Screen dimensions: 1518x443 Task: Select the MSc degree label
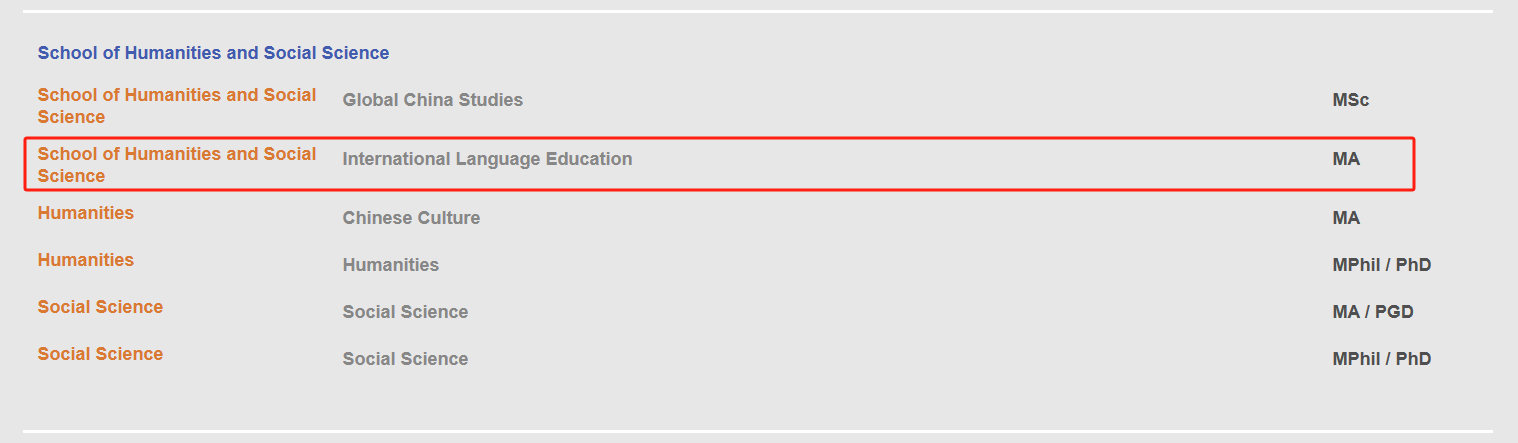pyautogui.click(x=1350, y=100)
